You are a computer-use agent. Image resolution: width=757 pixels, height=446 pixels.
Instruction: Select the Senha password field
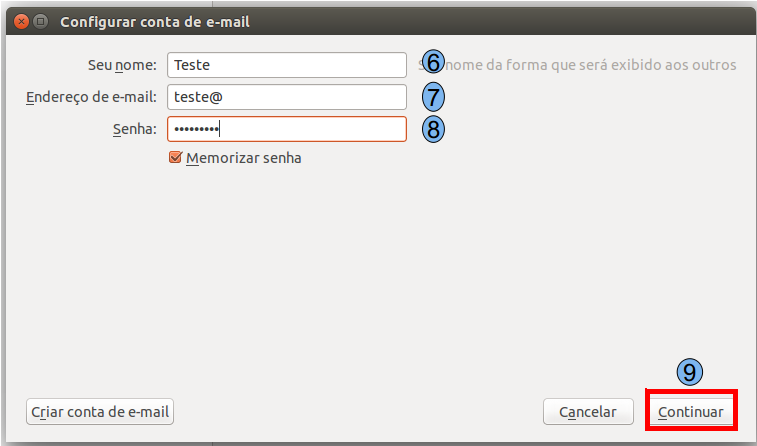click(287, 129)
